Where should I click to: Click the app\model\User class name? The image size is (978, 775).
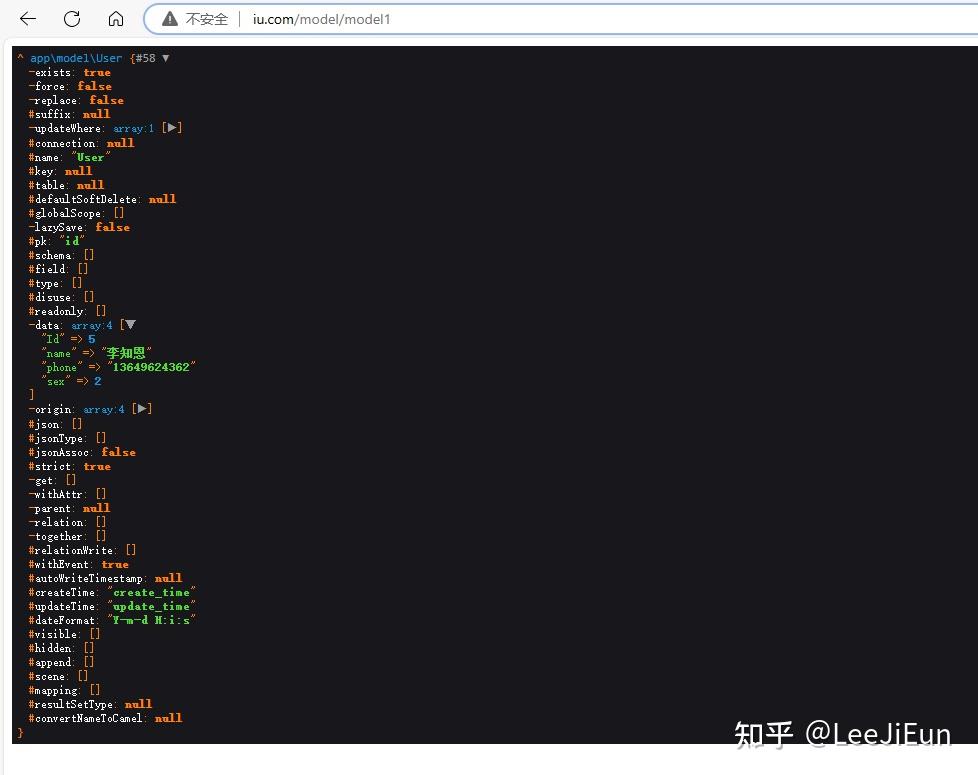pos(76,58)
